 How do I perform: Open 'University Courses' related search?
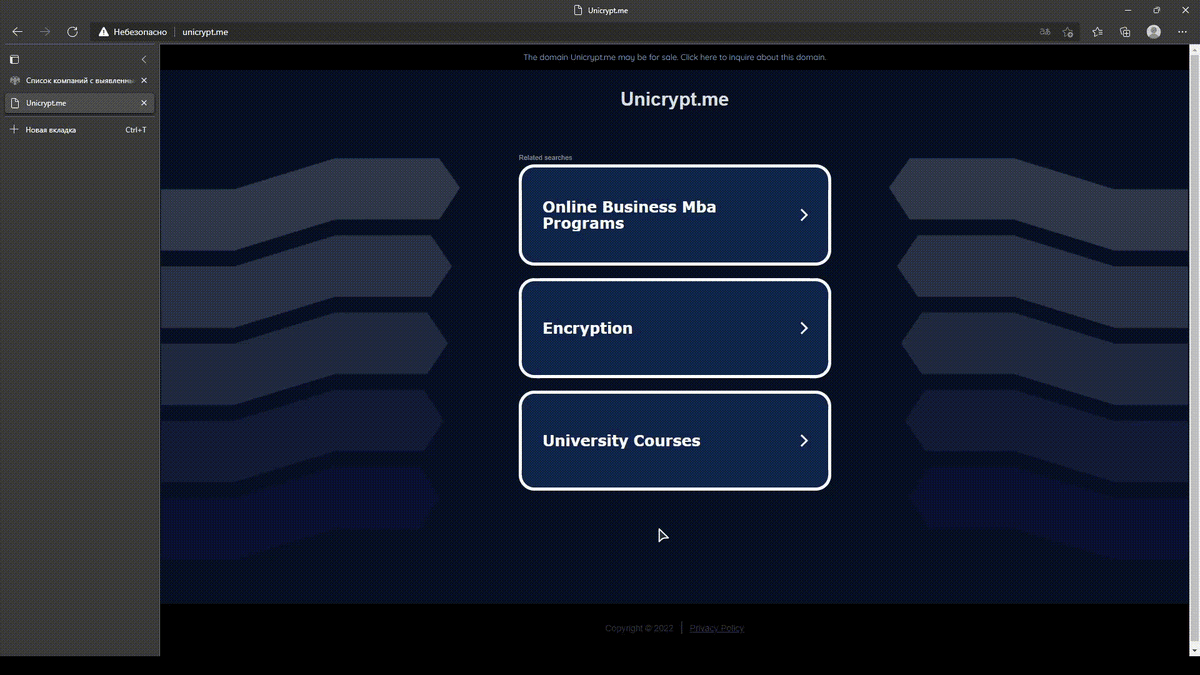coord(675,441)
